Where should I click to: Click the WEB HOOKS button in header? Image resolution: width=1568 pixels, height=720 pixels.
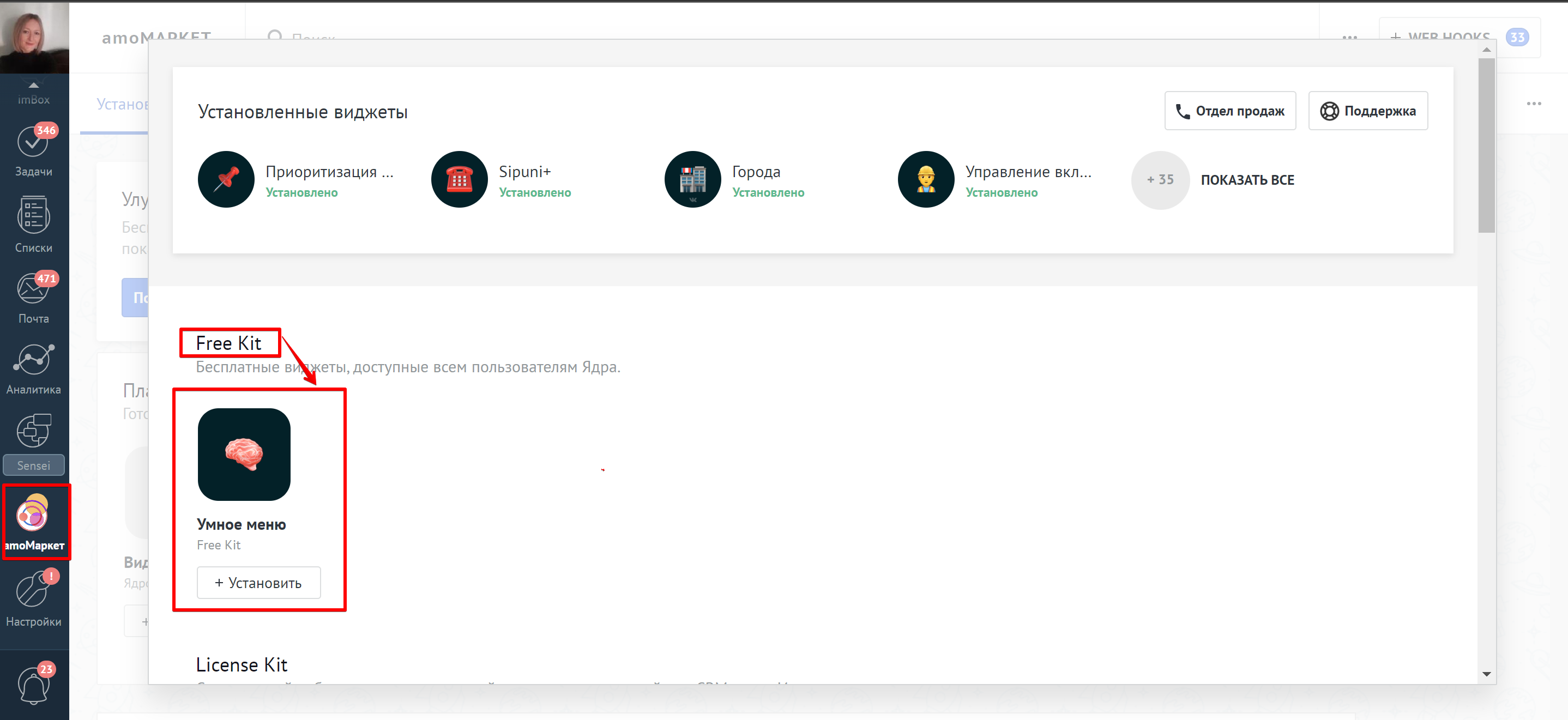tap(1458, 37)
